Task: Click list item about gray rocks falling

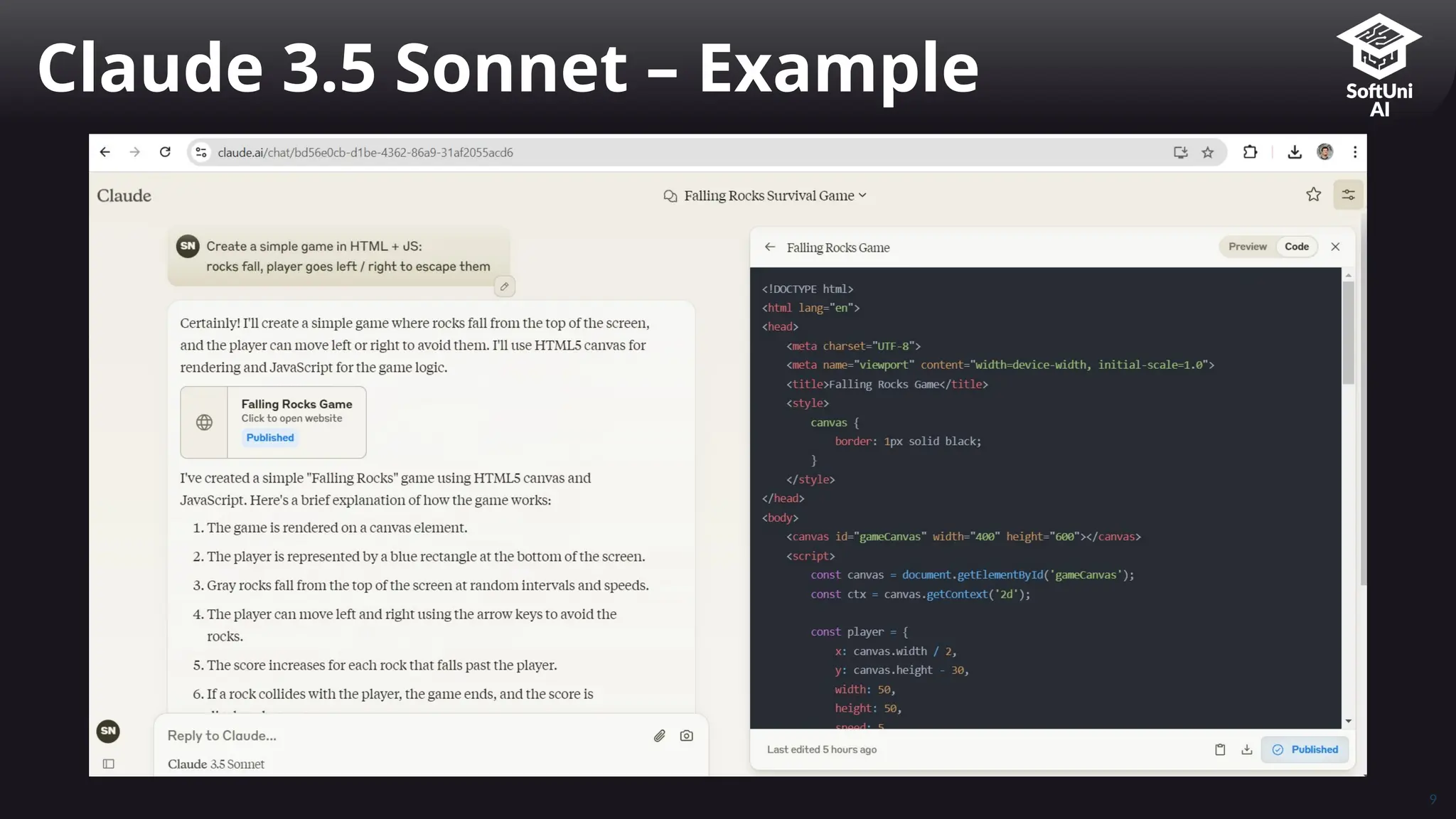Action: point(428,585)
